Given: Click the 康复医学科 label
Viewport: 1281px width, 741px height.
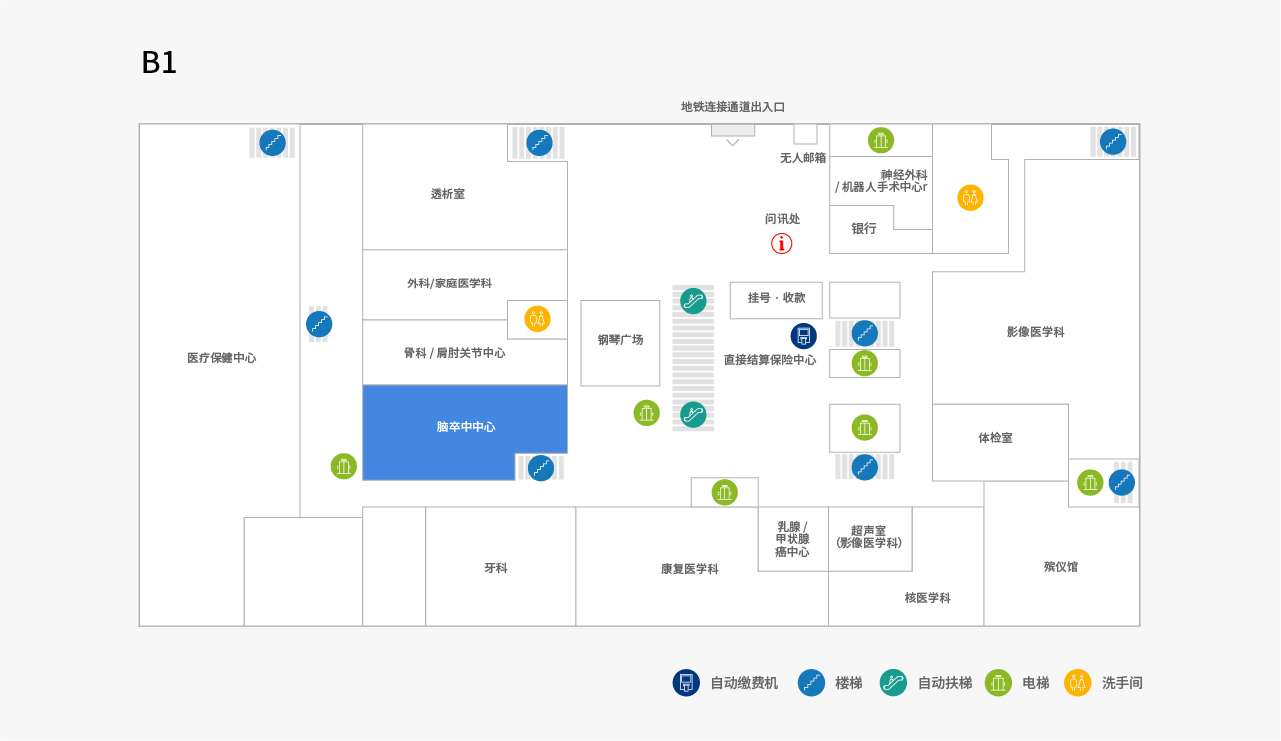Looking at the screenshot, I should click(x=690, y=569).
